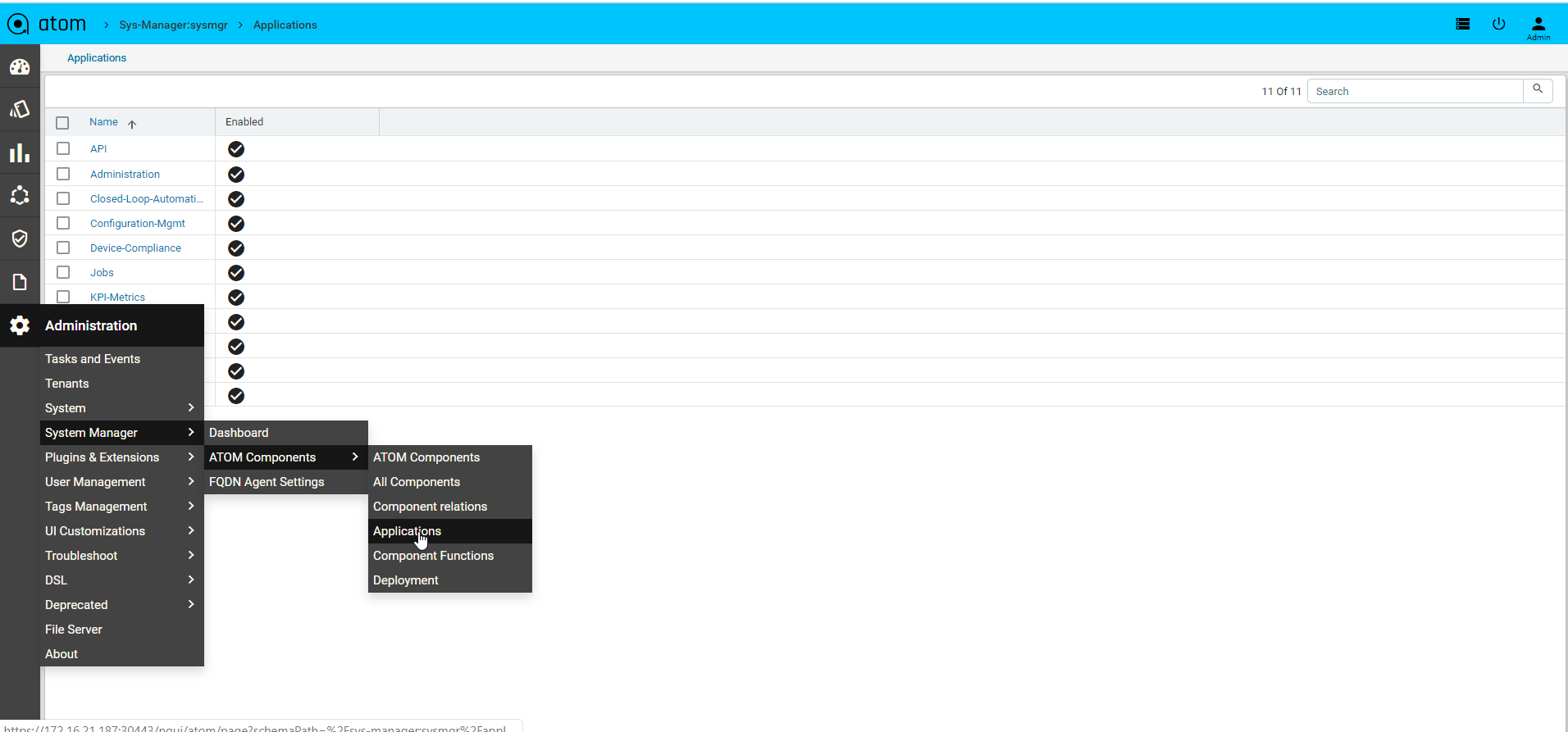The height and width of the screenshot is (732, 1568).
Task: Open the Admin user profile icon
Action: pyautogui.click(x=1538, y=28)
